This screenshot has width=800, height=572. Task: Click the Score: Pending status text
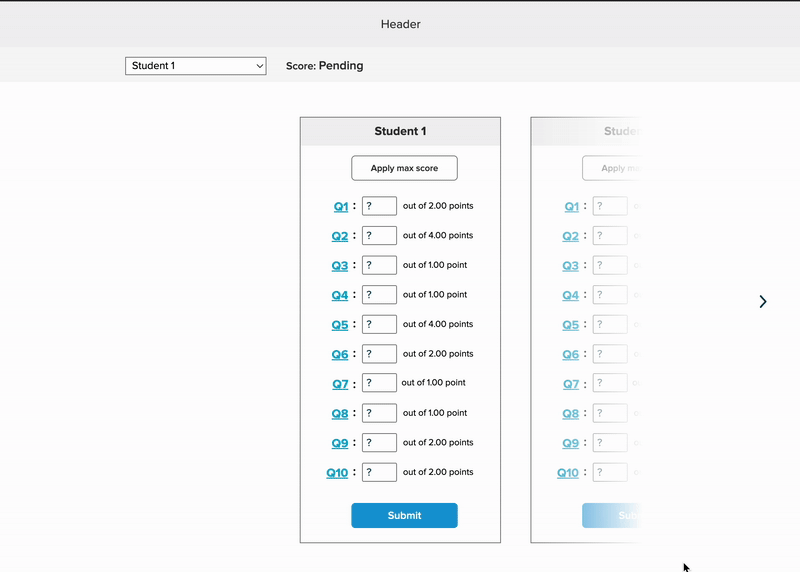[324, 66]
